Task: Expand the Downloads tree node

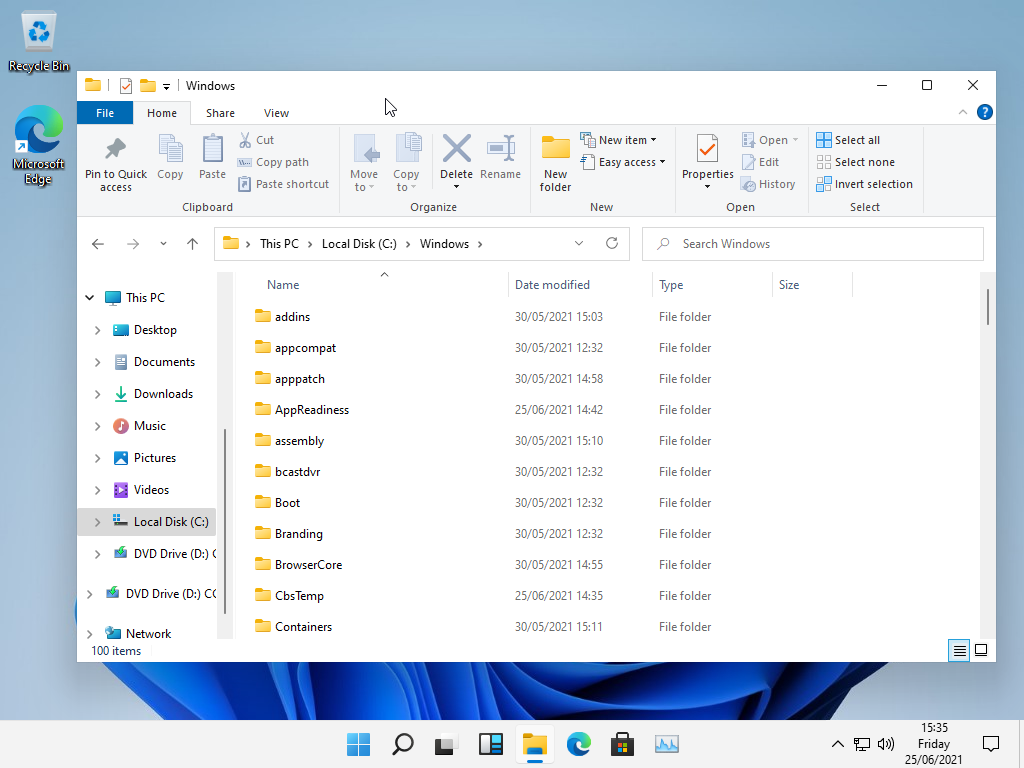Action: coord(97,394)
